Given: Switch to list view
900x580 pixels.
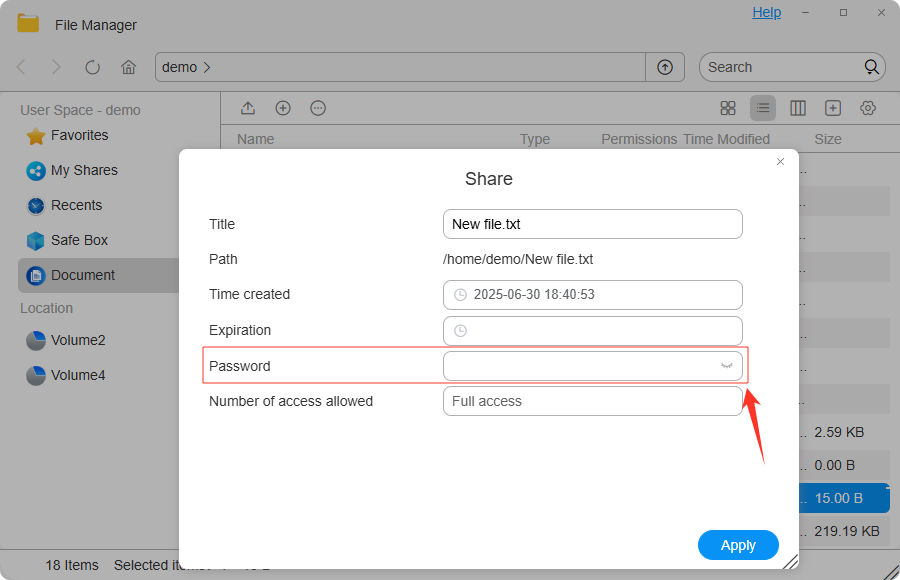Looking at the screenshot, I should 763,108.
